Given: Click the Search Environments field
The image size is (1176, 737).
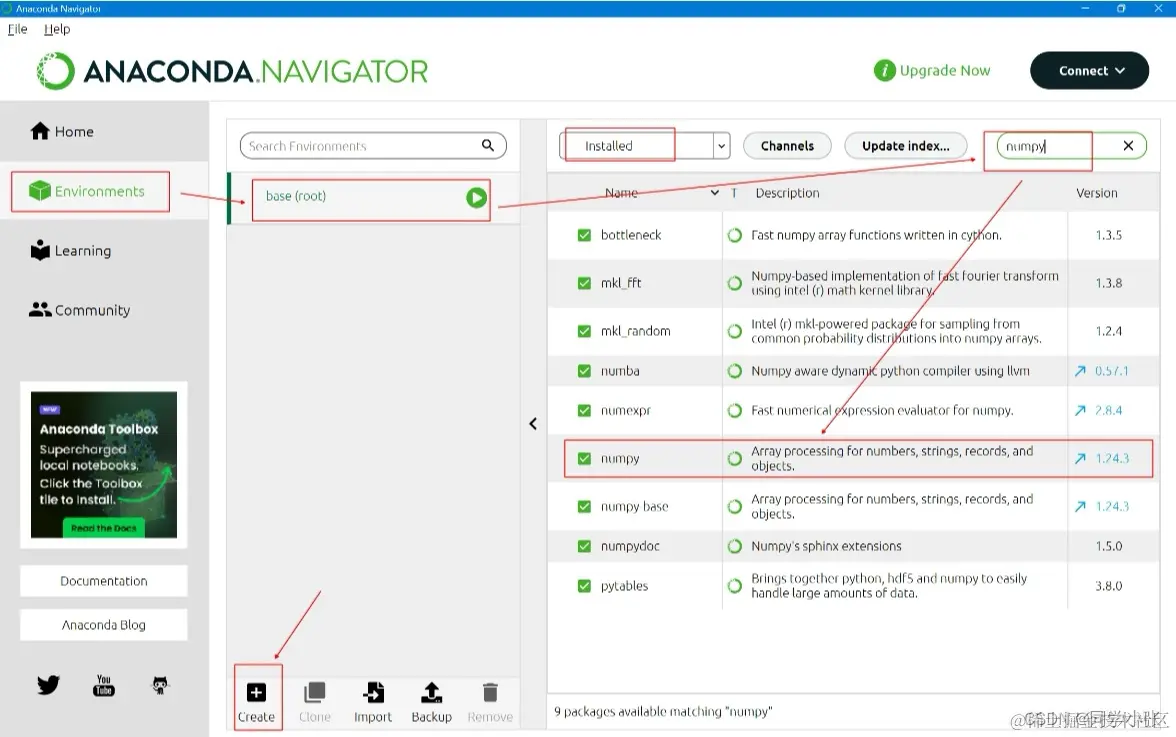Looking at the screenshot, I should (373, 145).
